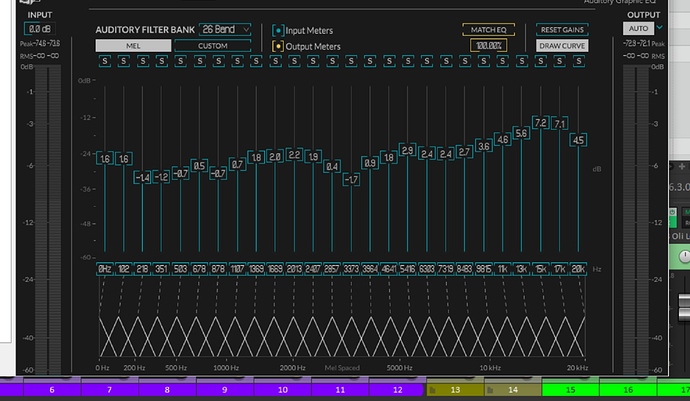Select green marker 15 in timeline
Image resolution: width=690 pixels, height=401 pixels.
click(570, 390)
